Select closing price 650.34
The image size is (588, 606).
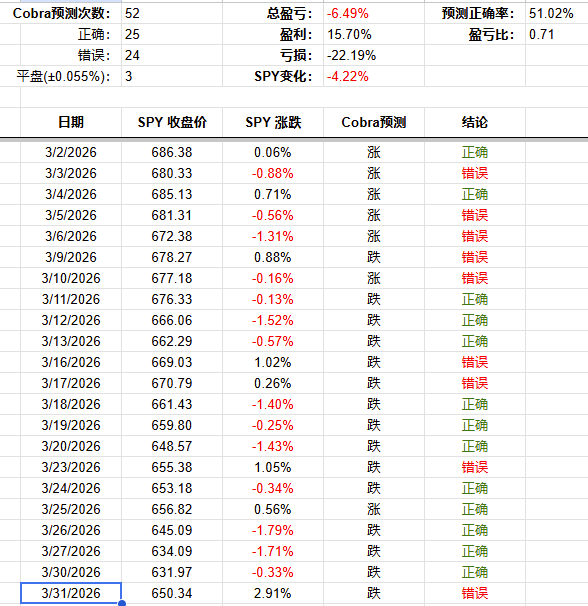pos(172,593)
